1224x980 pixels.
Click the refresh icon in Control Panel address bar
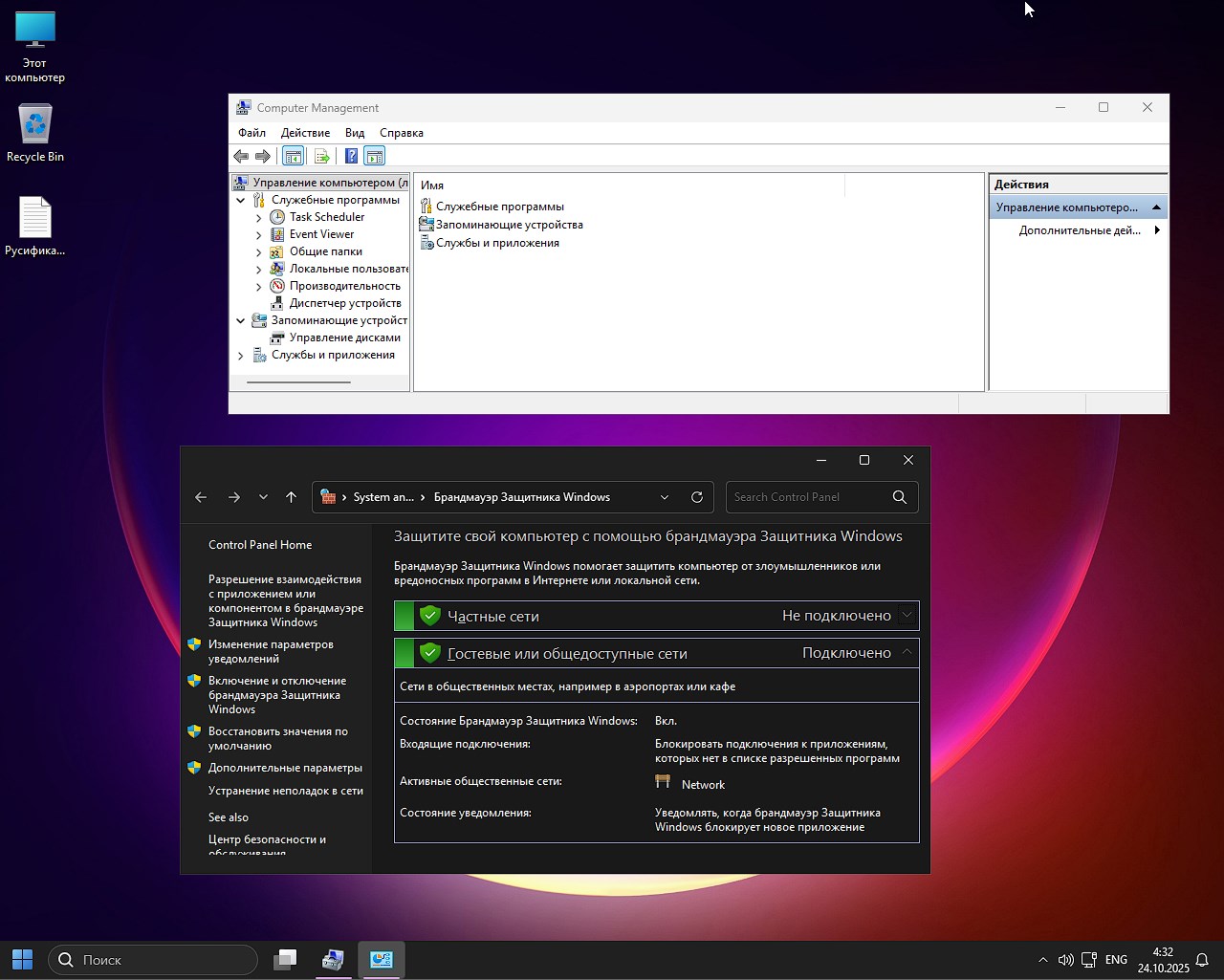tap(697, 497)
